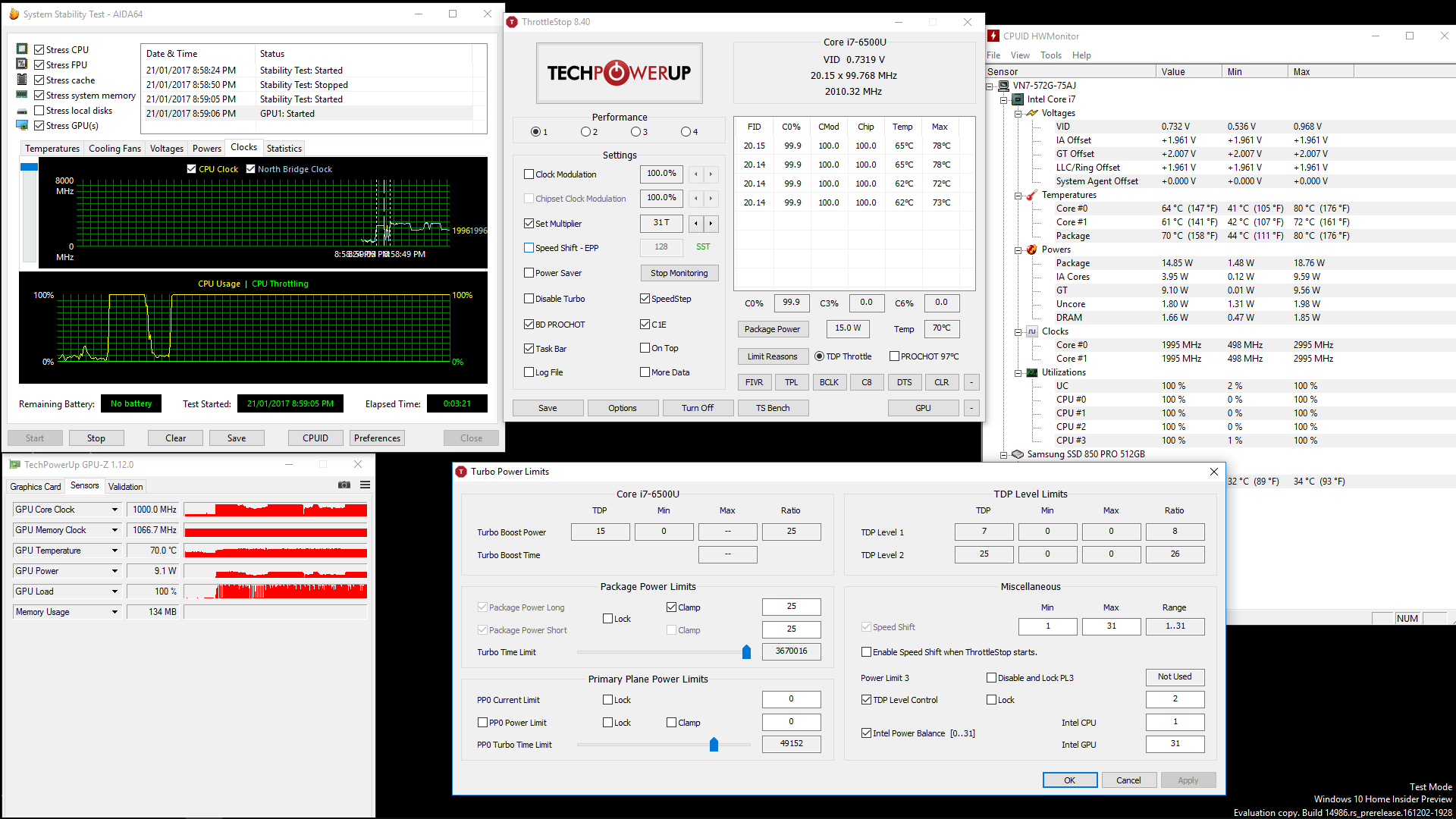This screenshot has width=1456, height=819.
Task: Click the TS Bench button
Action: 772,408
